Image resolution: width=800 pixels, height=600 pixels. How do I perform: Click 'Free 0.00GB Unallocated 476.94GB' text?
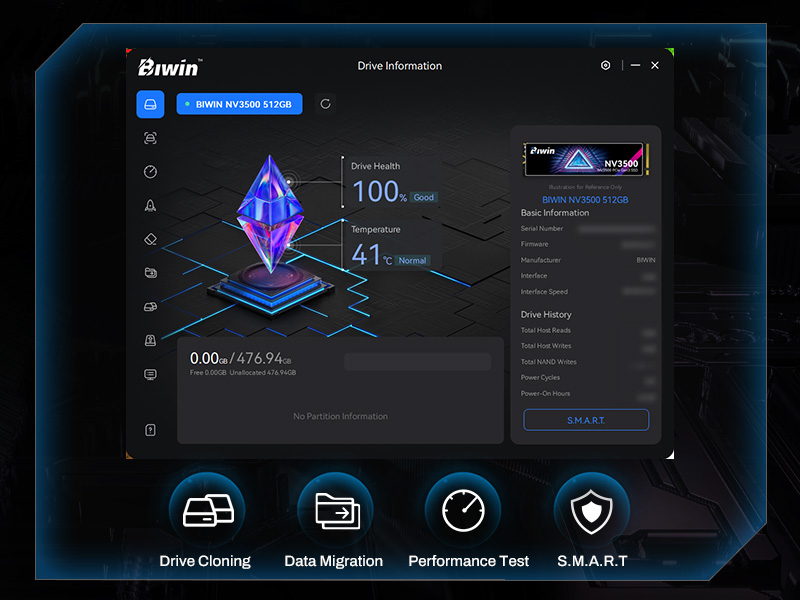pos(243,372)
